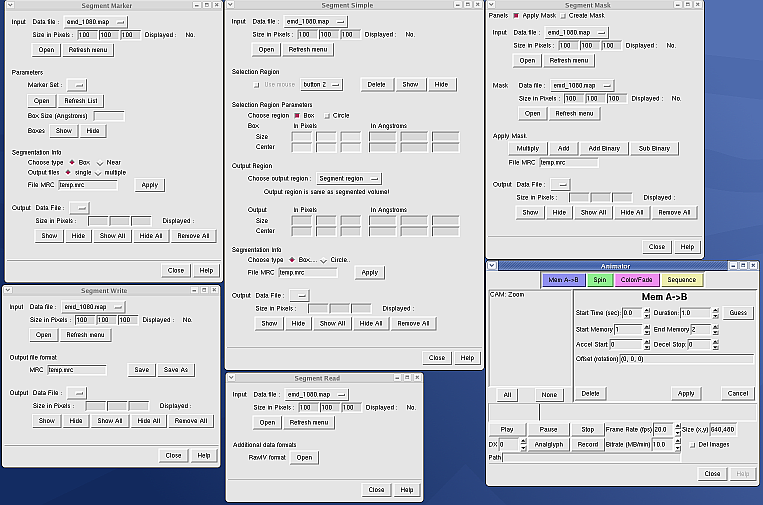Select the Near type in Segment Marker
This screenshot has width=763, height=505.
tap(99, 162)
